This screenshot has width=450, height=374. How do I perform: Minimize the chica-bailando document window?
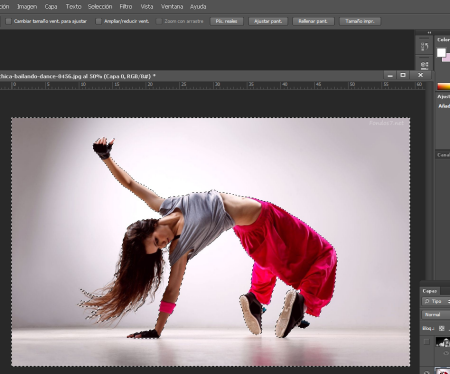pyautogui.click(x=390, y=75)
